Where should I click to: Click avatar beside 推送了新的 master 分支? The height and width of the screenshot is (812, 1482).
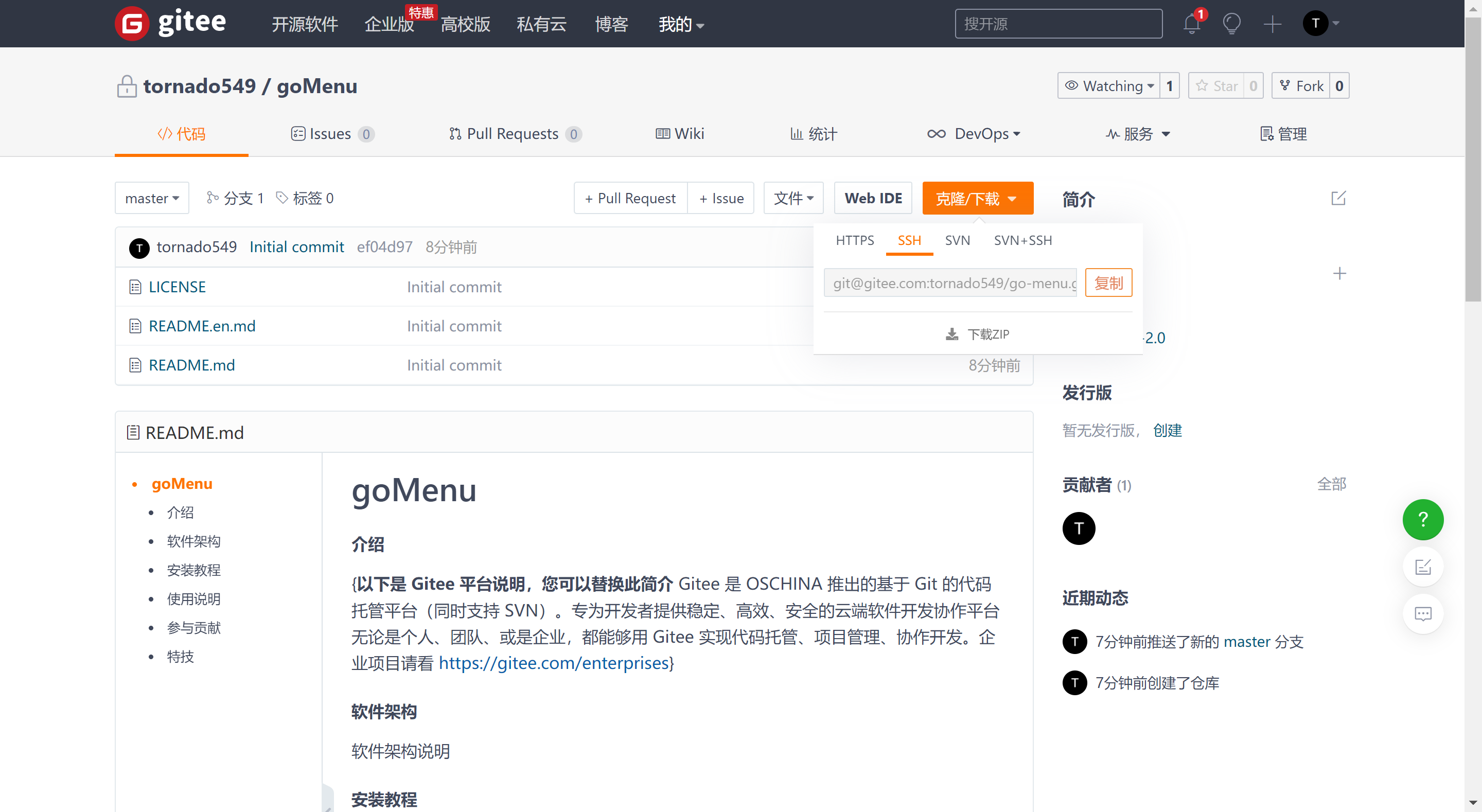coord(1074,642)
